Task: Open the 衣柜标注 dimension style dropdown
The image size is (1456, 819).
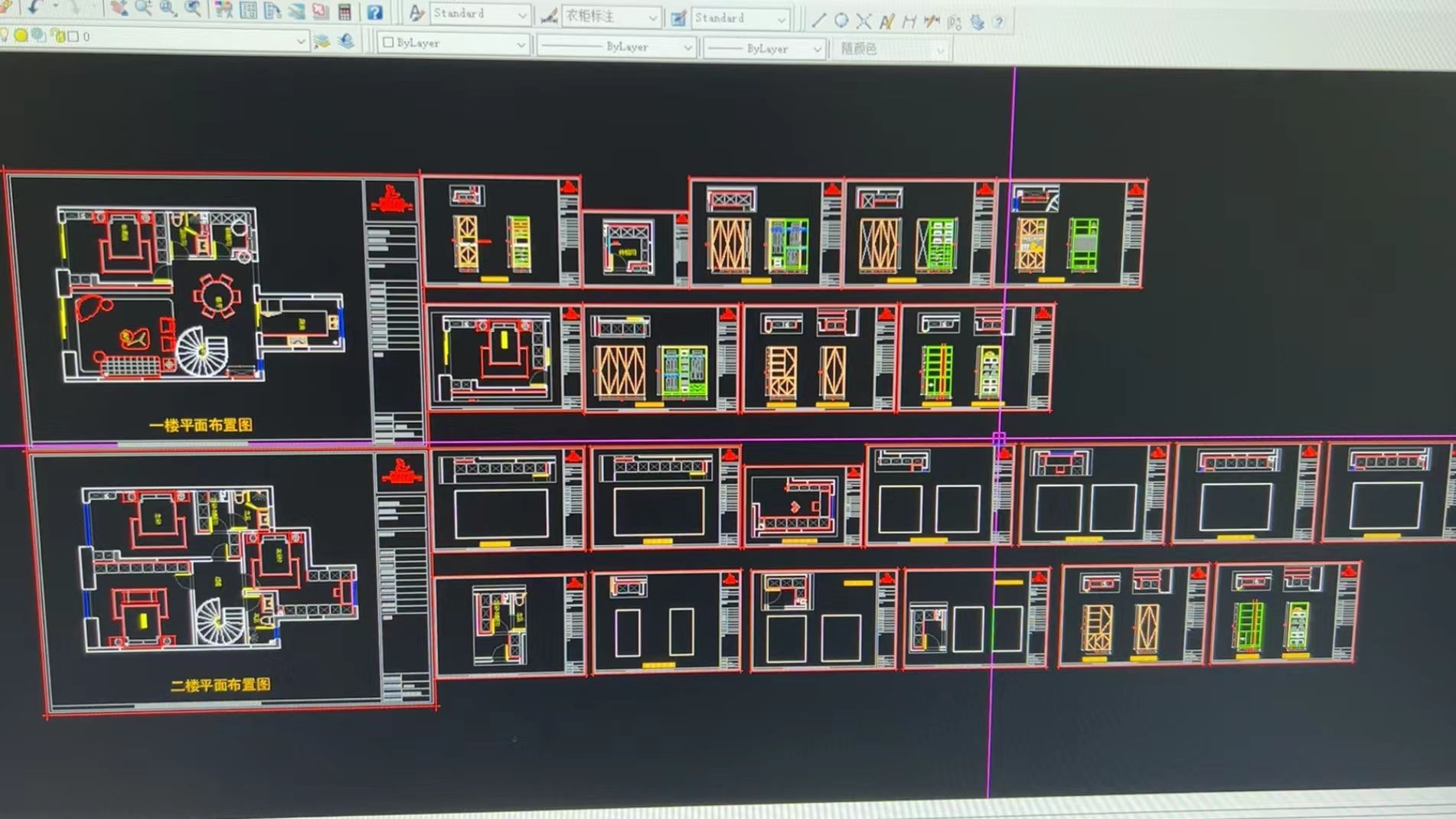Action: coord(652,17)
